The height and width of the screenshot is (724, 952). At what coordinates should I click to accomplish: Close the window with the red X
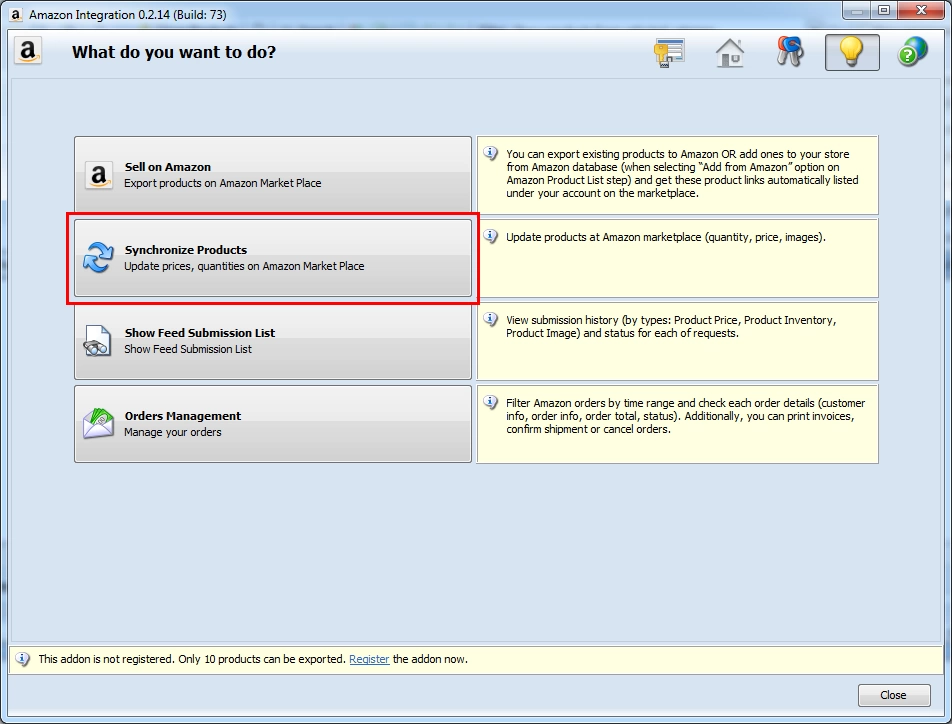coord(920,10)
